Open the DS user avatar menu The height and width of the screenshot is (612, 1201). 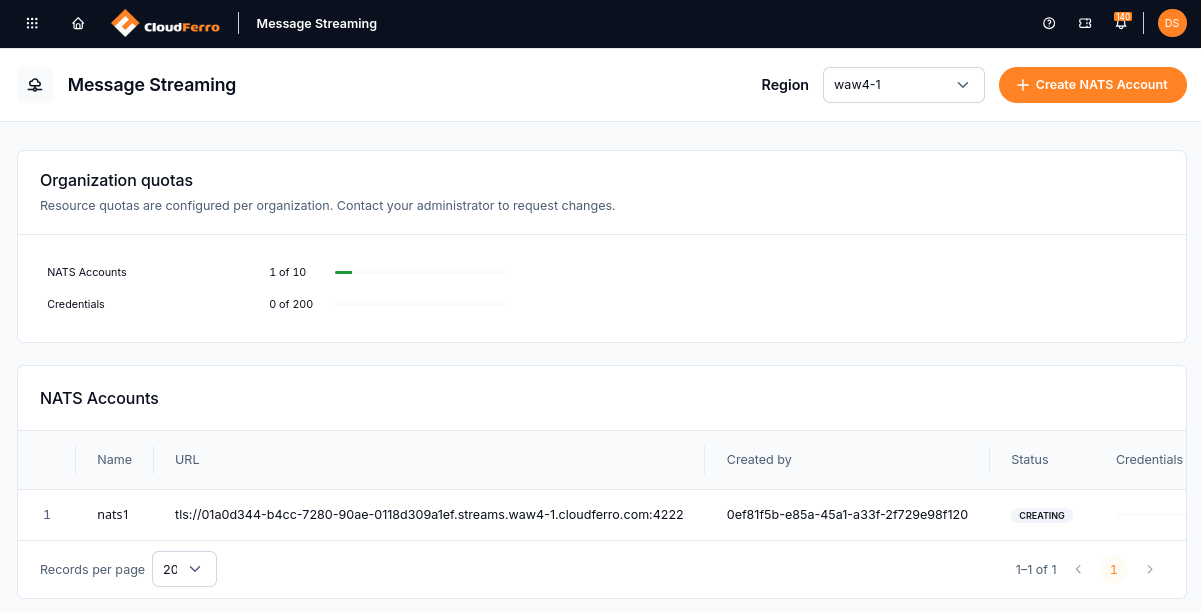1172,23
